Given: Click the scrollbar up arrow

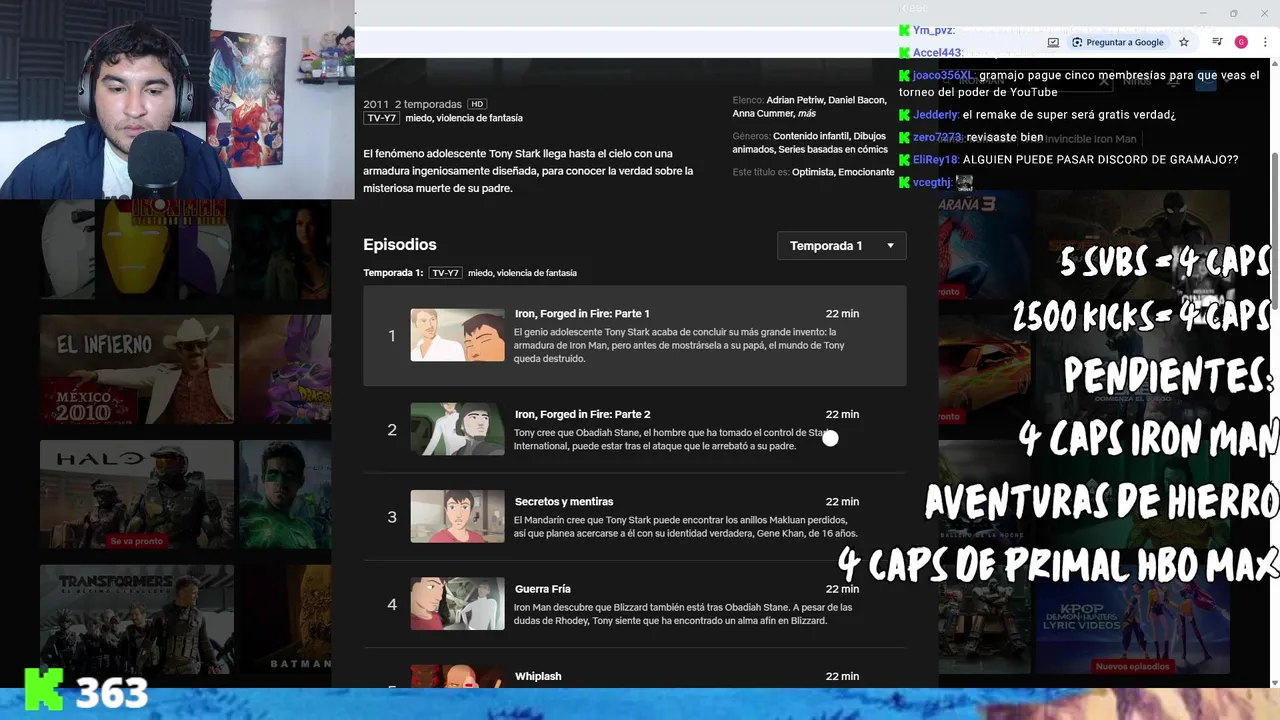Looking at the screenshot, I should tap(1274, 65).
